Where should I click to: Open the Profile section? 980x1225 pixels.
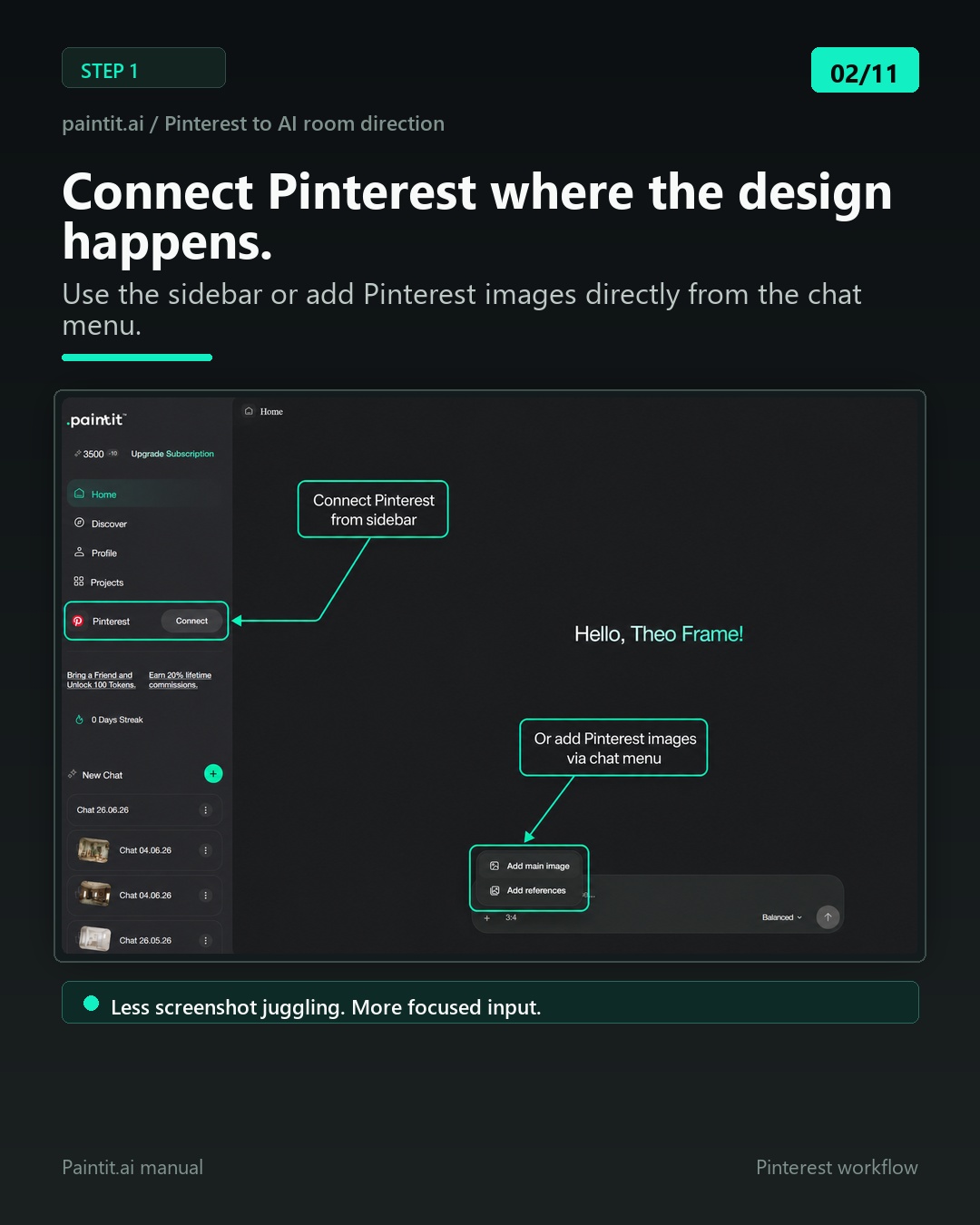click(95, 553)
